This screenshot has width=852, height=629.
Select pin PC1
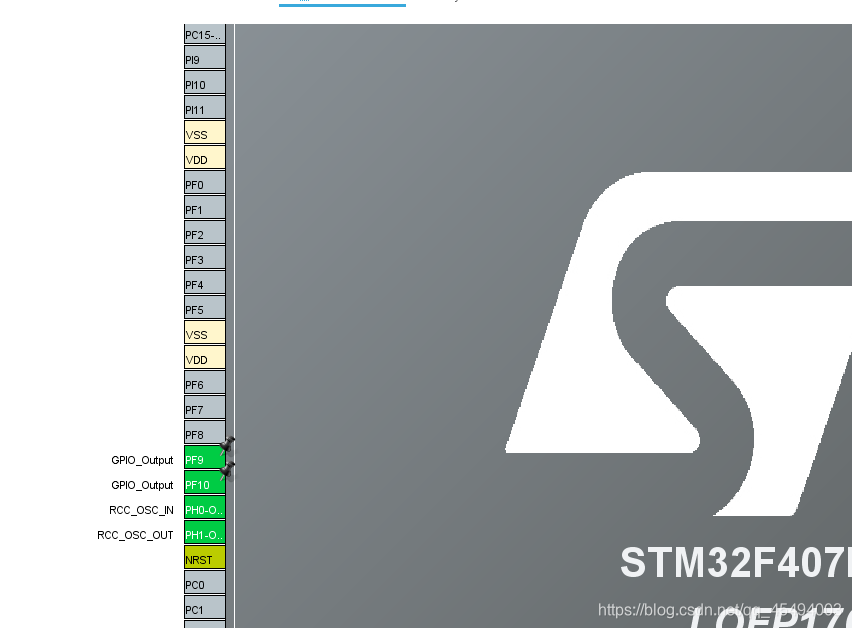tap(205, 609)
